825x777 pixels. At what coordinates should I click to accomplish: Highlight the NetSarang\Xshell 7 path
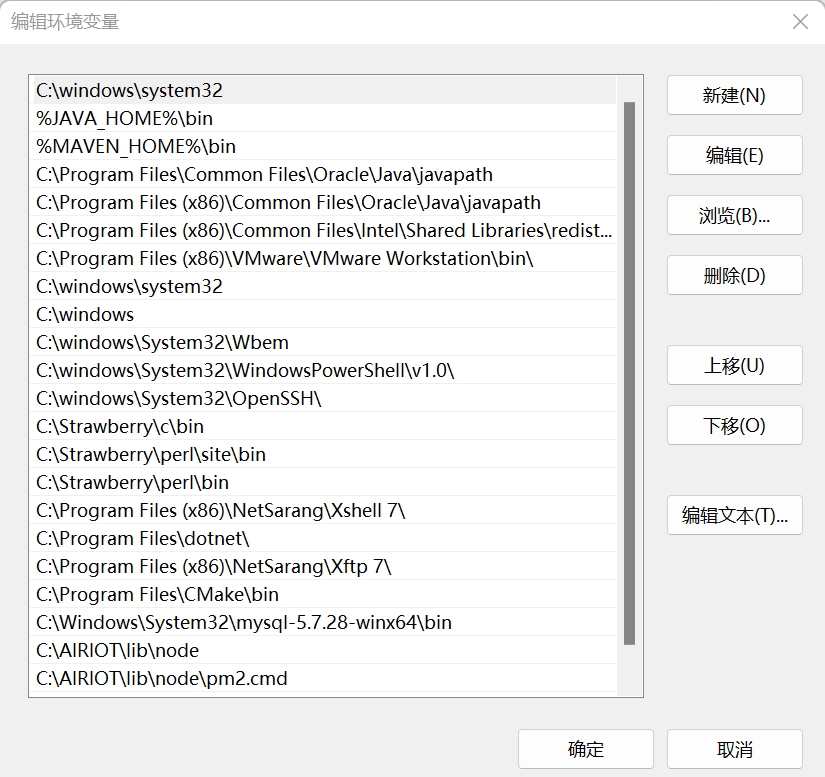pyautogui.click(x=220, y=510)
